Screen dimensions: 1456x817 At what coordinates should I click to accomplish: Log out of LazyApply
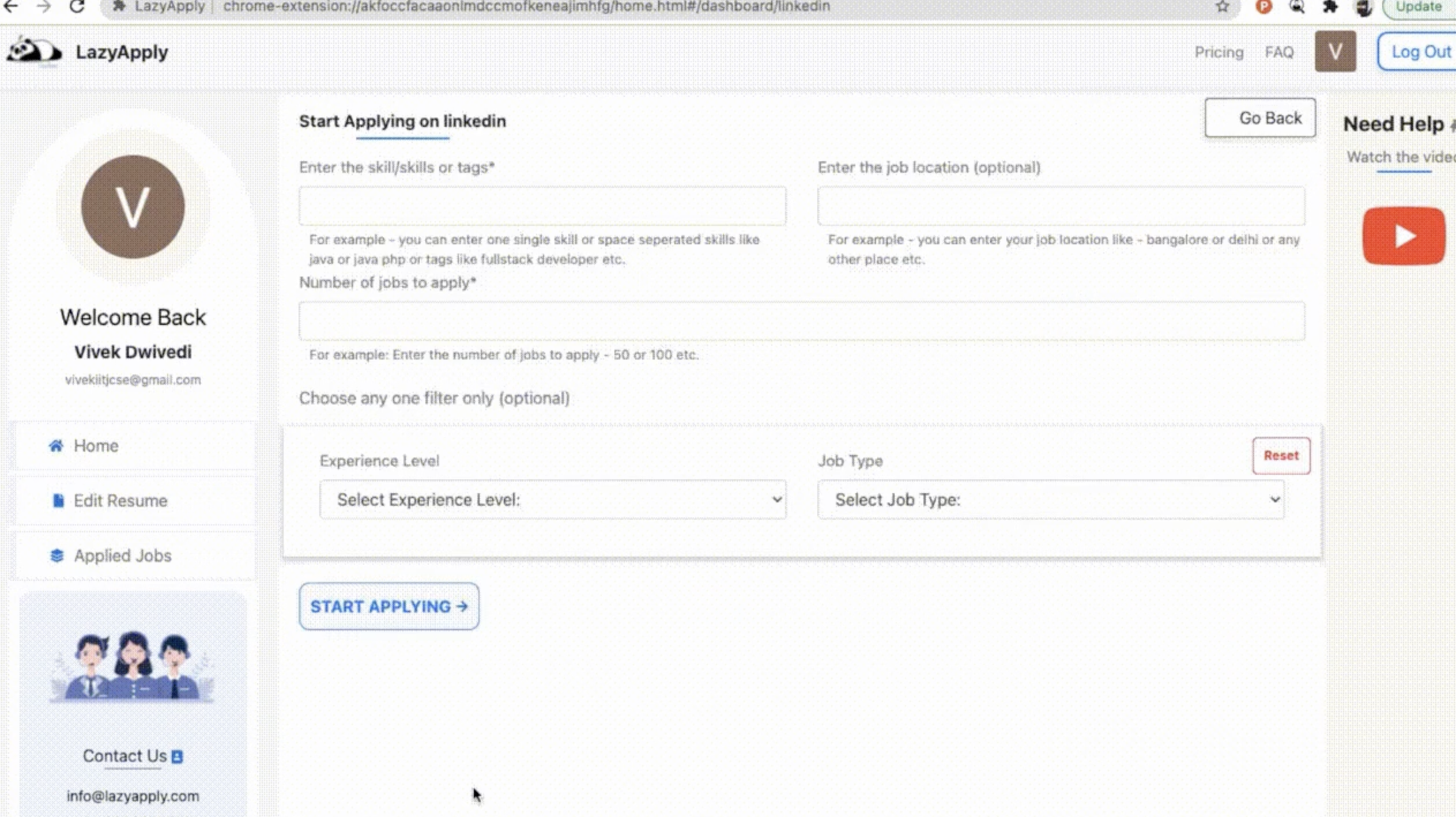coord(1417,51)
